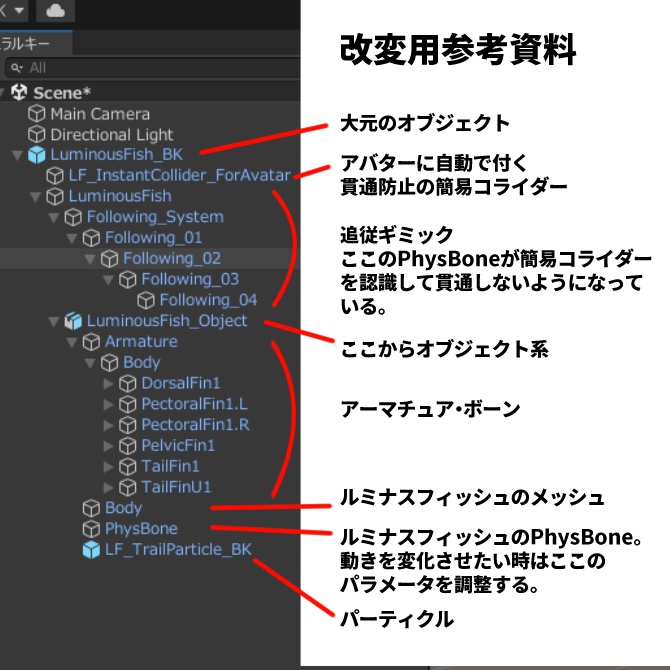Screen dimensions: 670x670
Task: Select the Following_04 object
Action: 208,300
